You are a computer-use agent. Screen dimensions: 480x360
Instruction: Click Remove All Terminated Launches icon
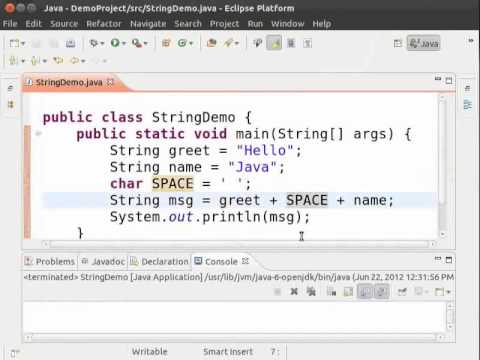coord(311,292)
